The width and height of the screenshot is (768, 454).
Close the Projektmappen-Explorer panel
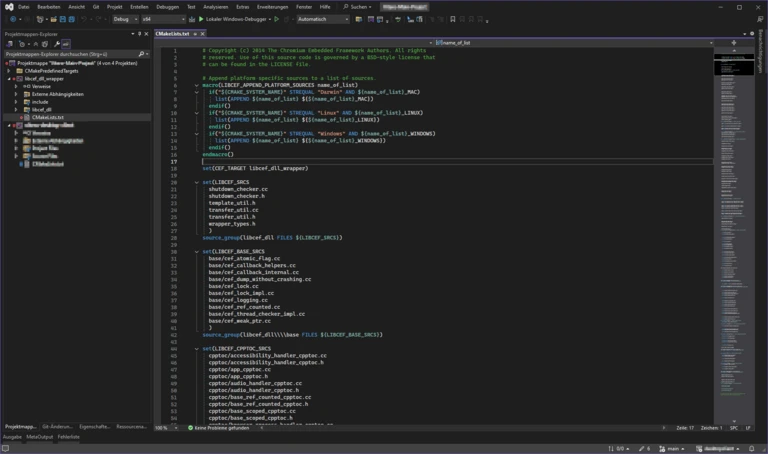point(146,34)
